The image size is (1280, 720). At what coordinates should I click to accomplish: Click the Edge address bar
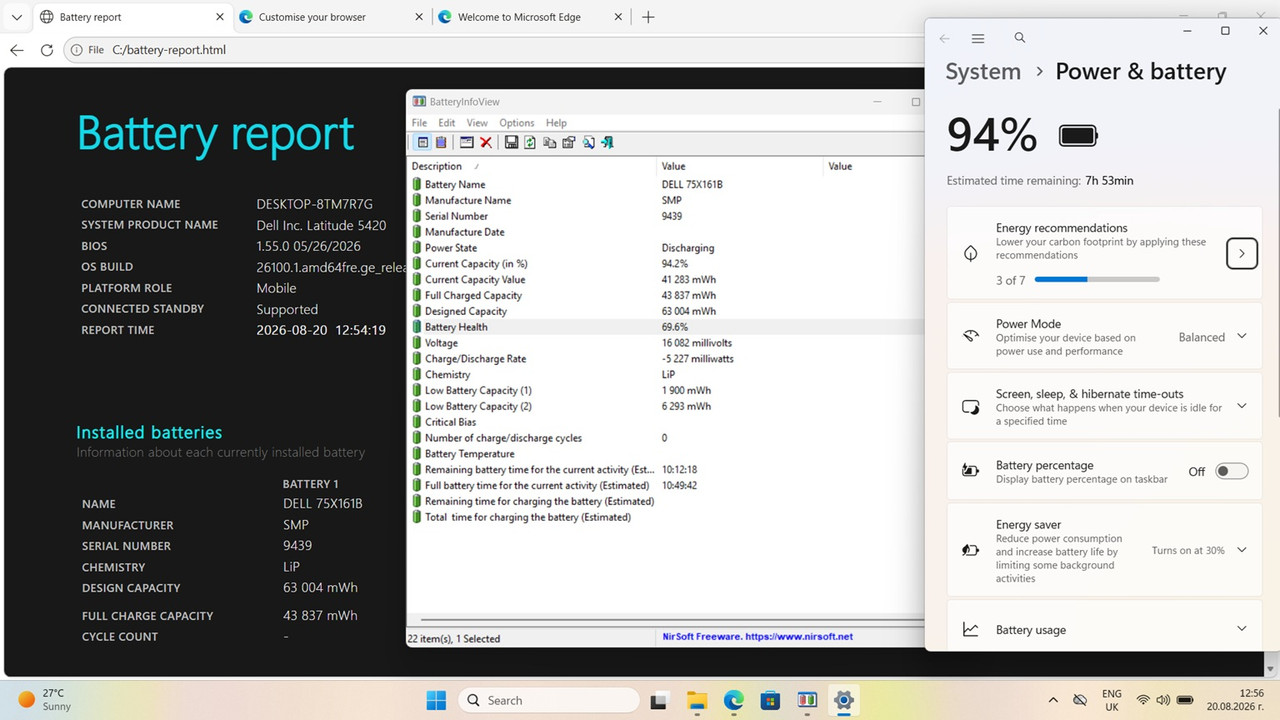click(494, 50)
